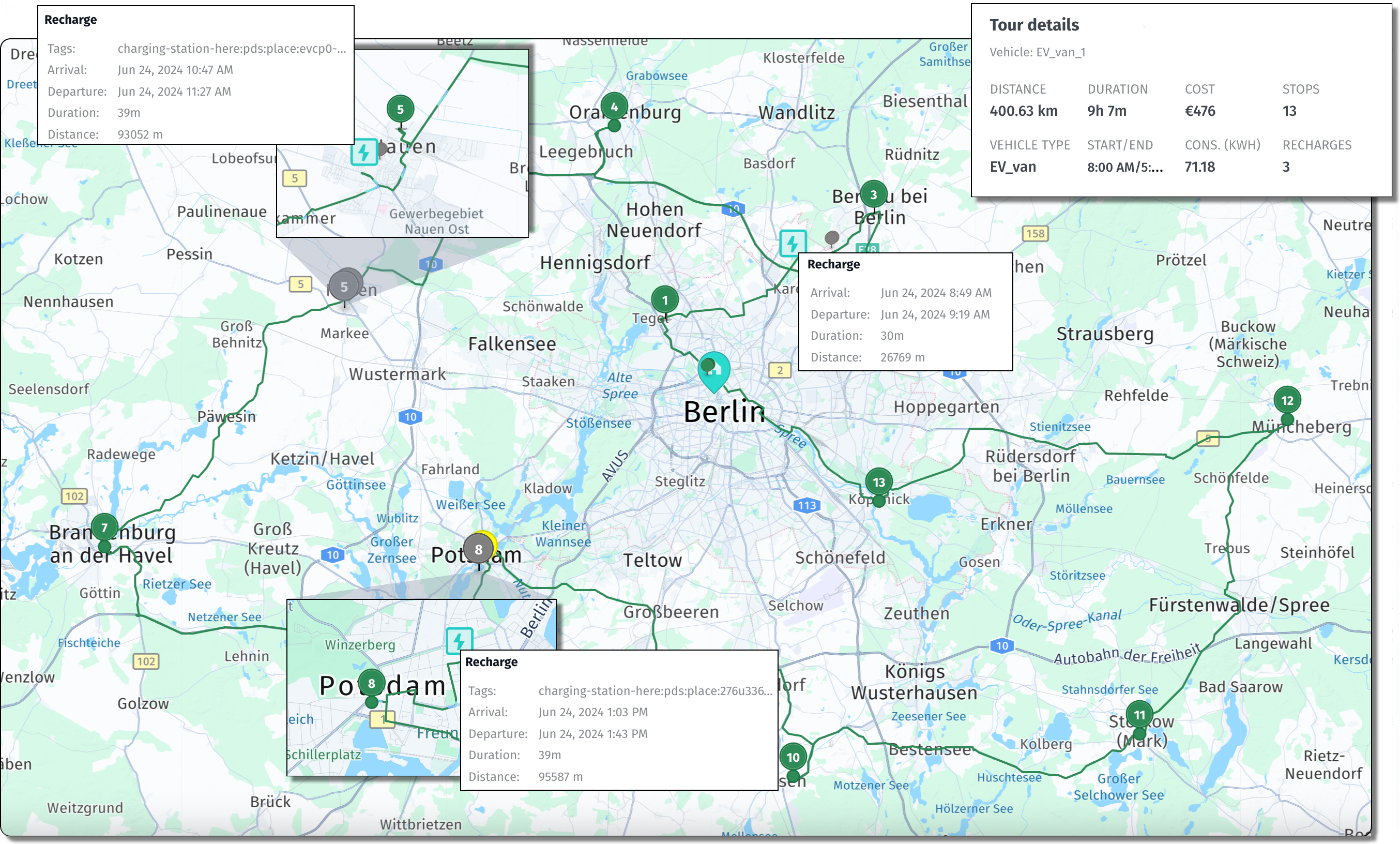Click distance value 93052 m
This screenshot has height=844, width=1400.
click(x=140, y=134)
